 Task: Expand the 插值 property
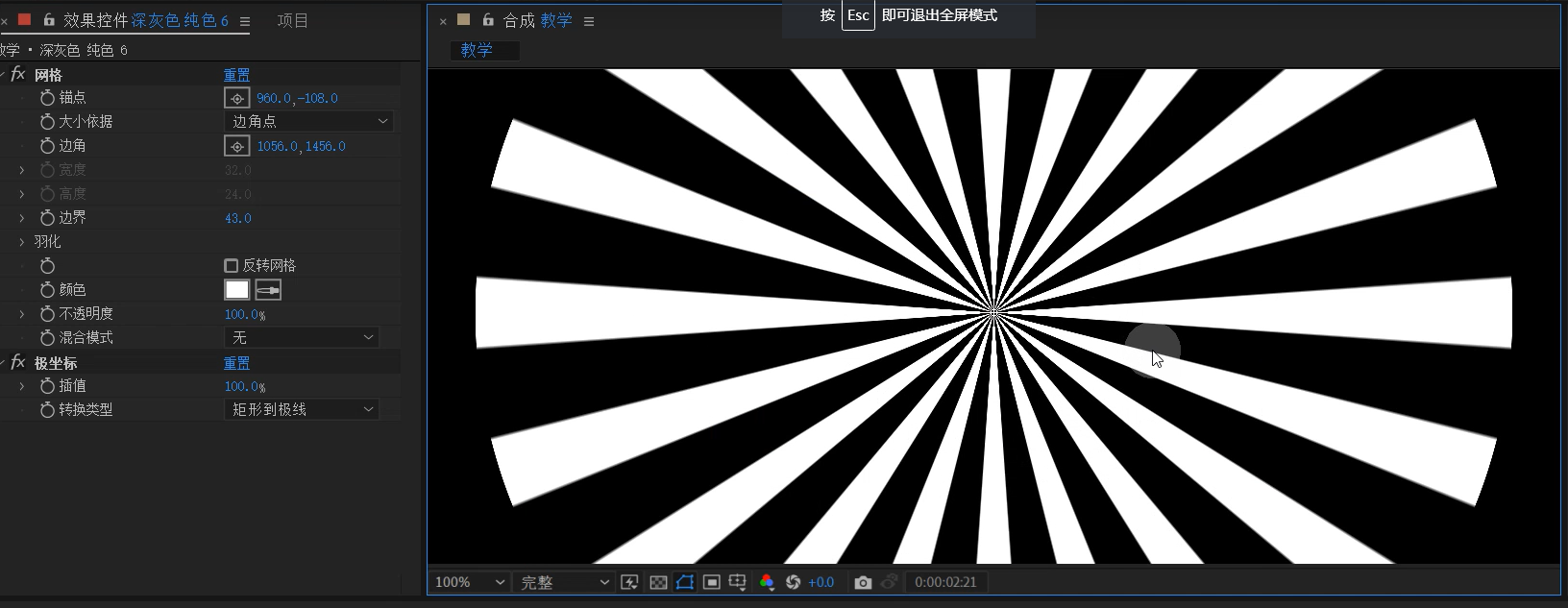22,386
